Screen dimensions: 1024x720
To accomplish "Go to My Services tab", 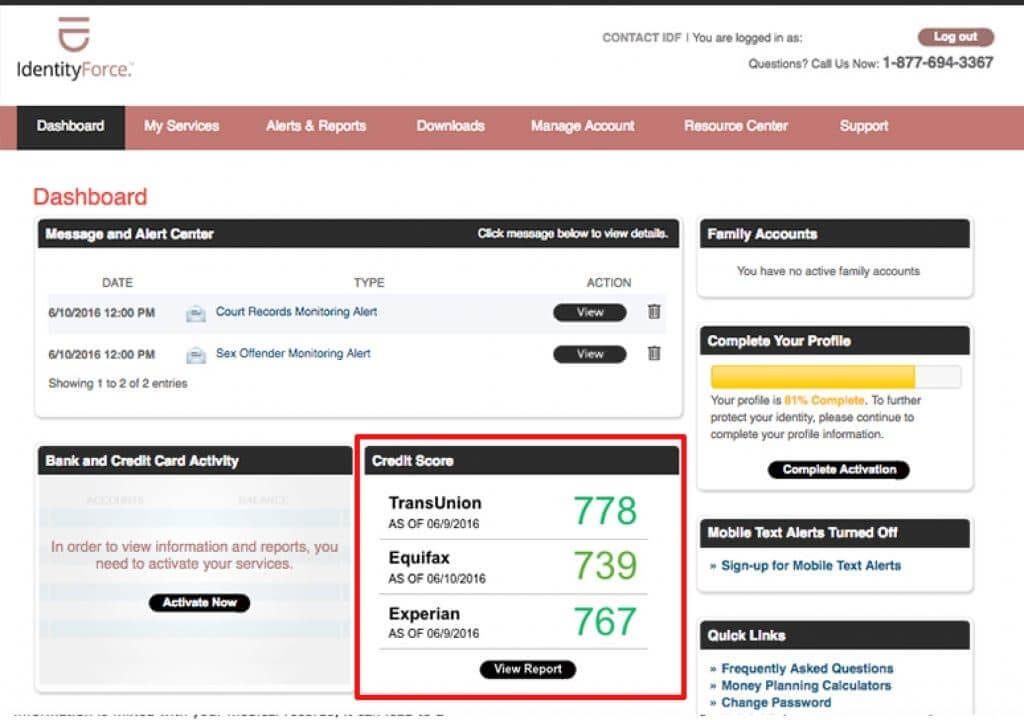I will click(182, 126).
